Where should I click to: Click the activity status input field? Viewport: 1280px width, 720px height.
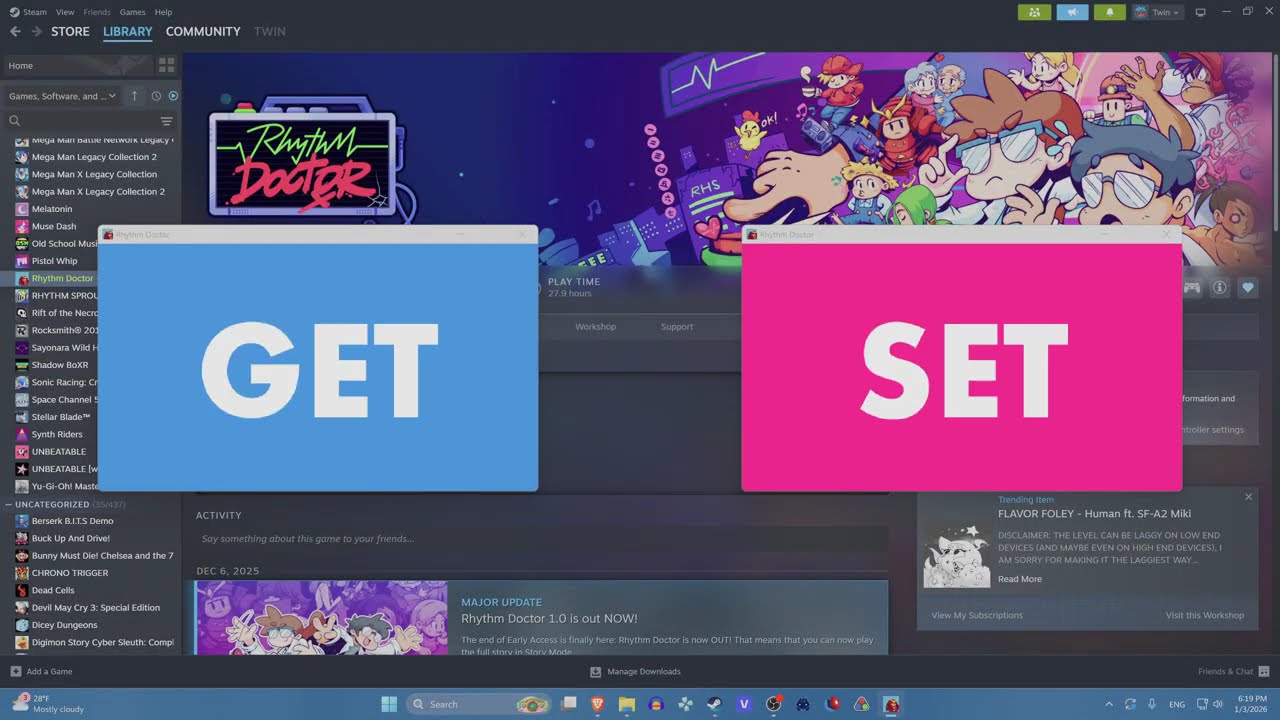coord(542,539)
